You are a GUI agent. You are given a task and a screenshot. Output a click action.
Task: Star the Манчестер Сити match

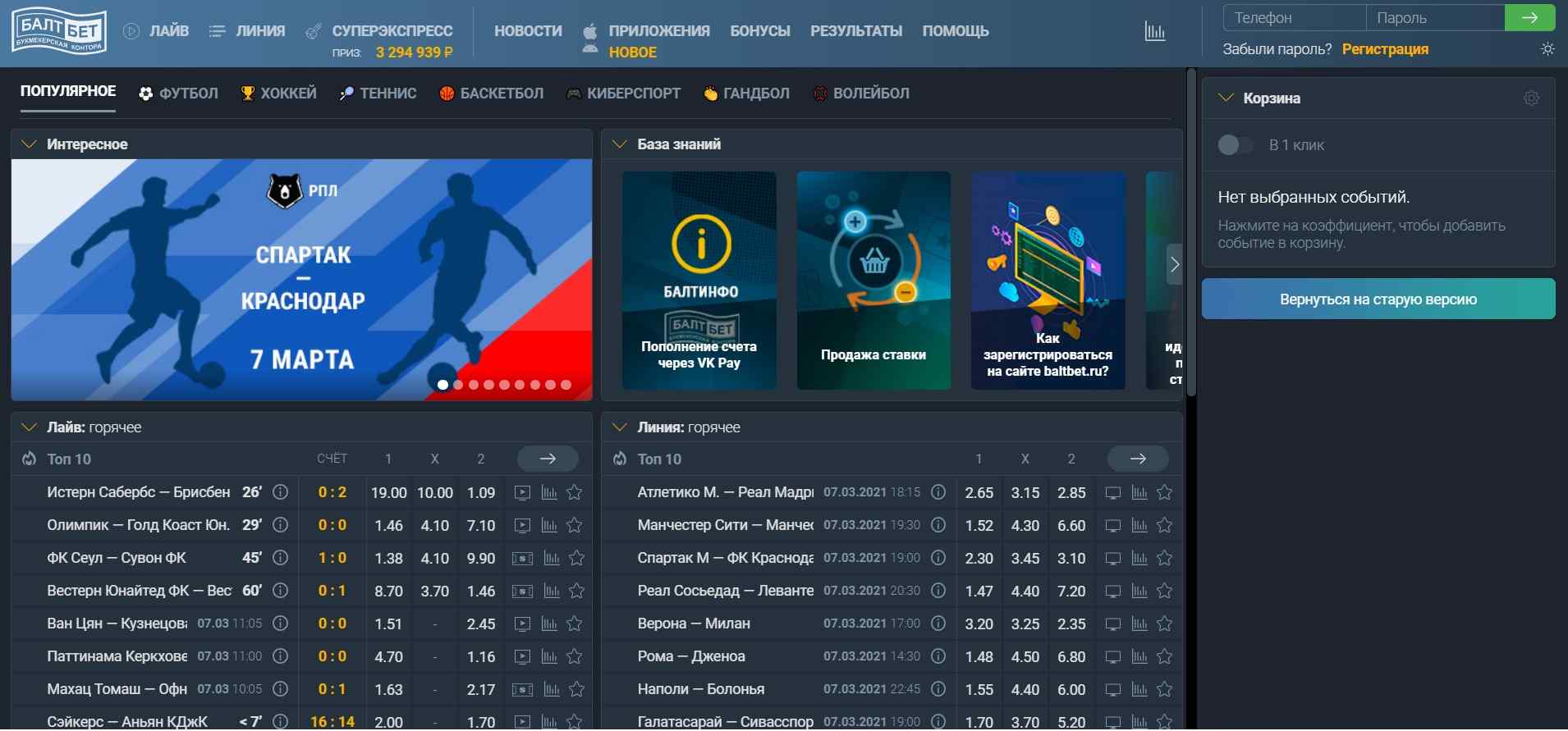coord(1164,526)
